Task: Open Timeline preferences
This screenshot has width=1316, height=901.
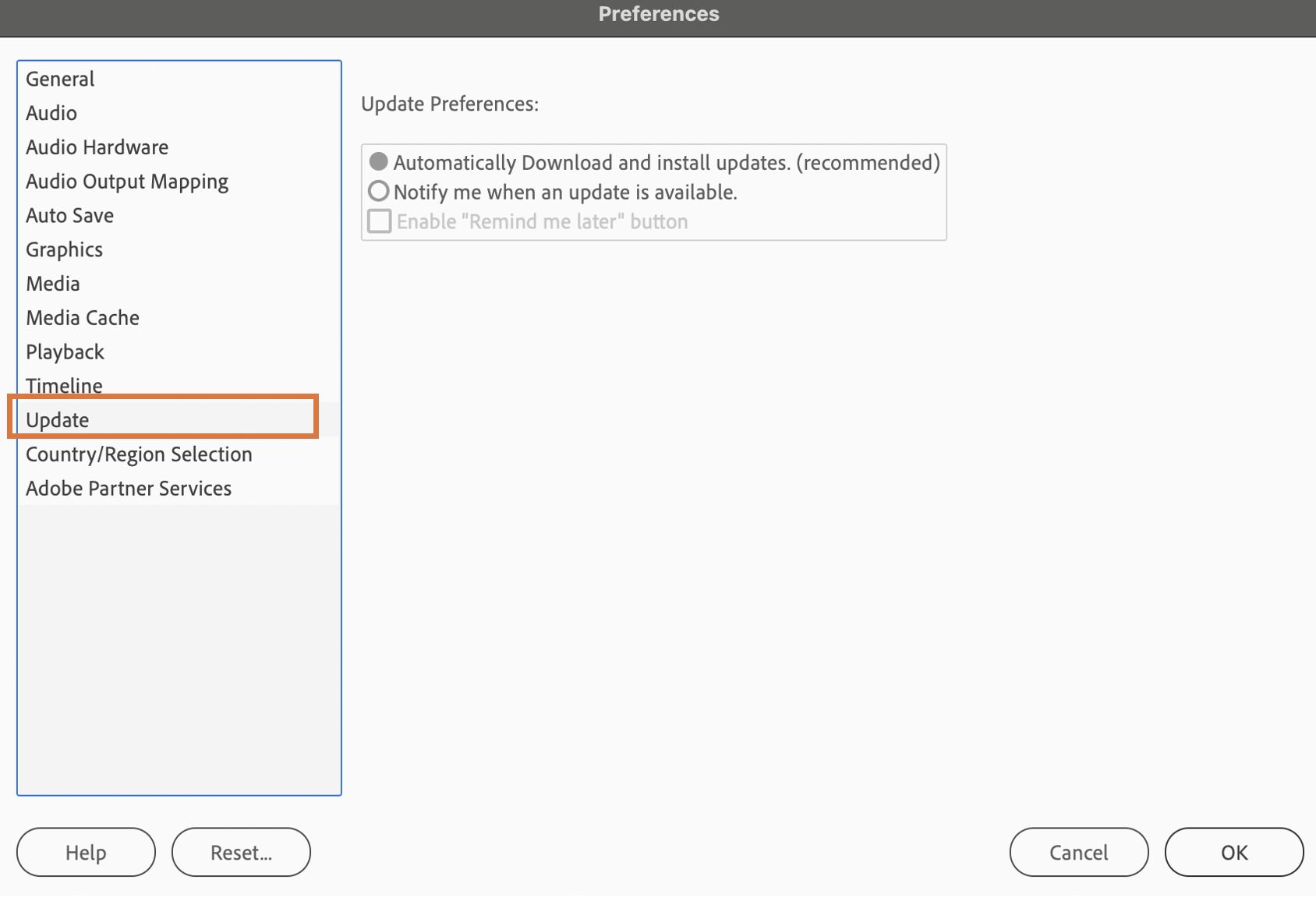Action: [64, 385]
